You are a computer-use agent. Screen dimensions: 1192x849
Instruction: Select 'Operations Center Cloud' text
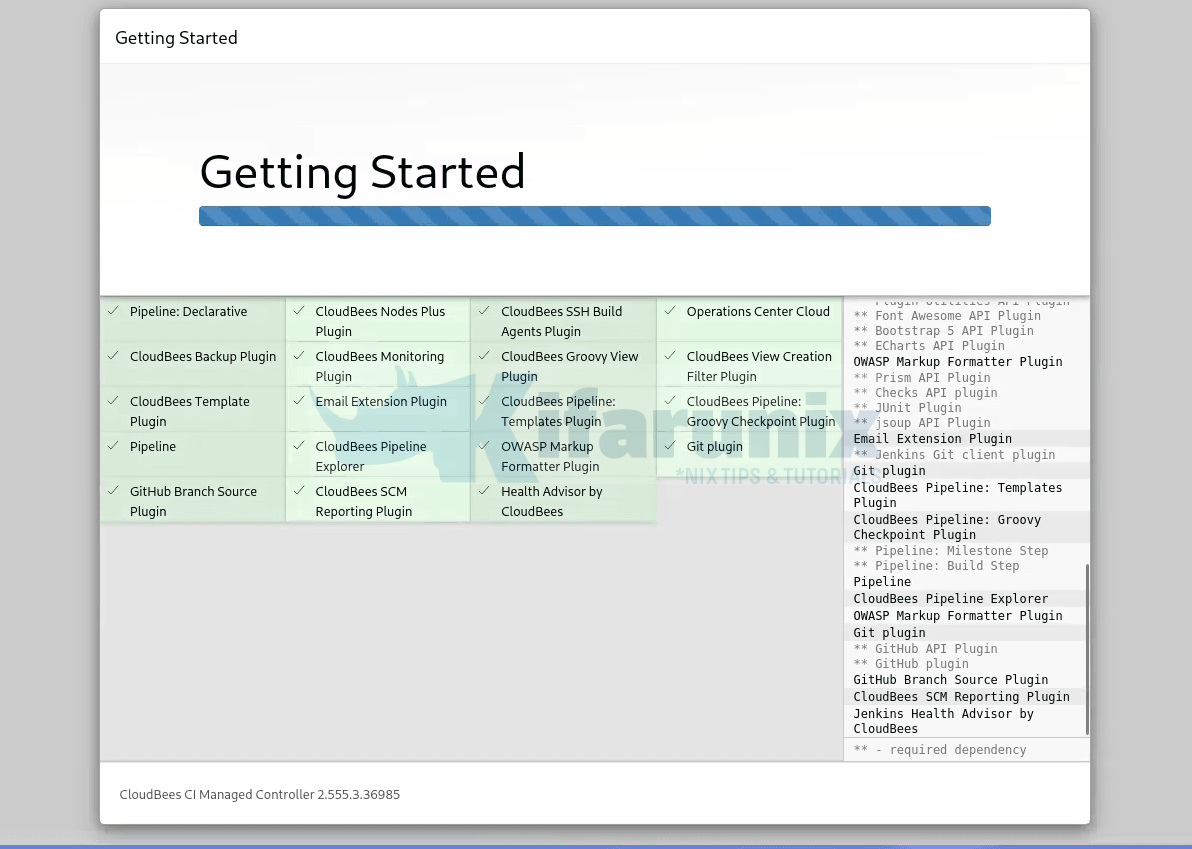758,312
